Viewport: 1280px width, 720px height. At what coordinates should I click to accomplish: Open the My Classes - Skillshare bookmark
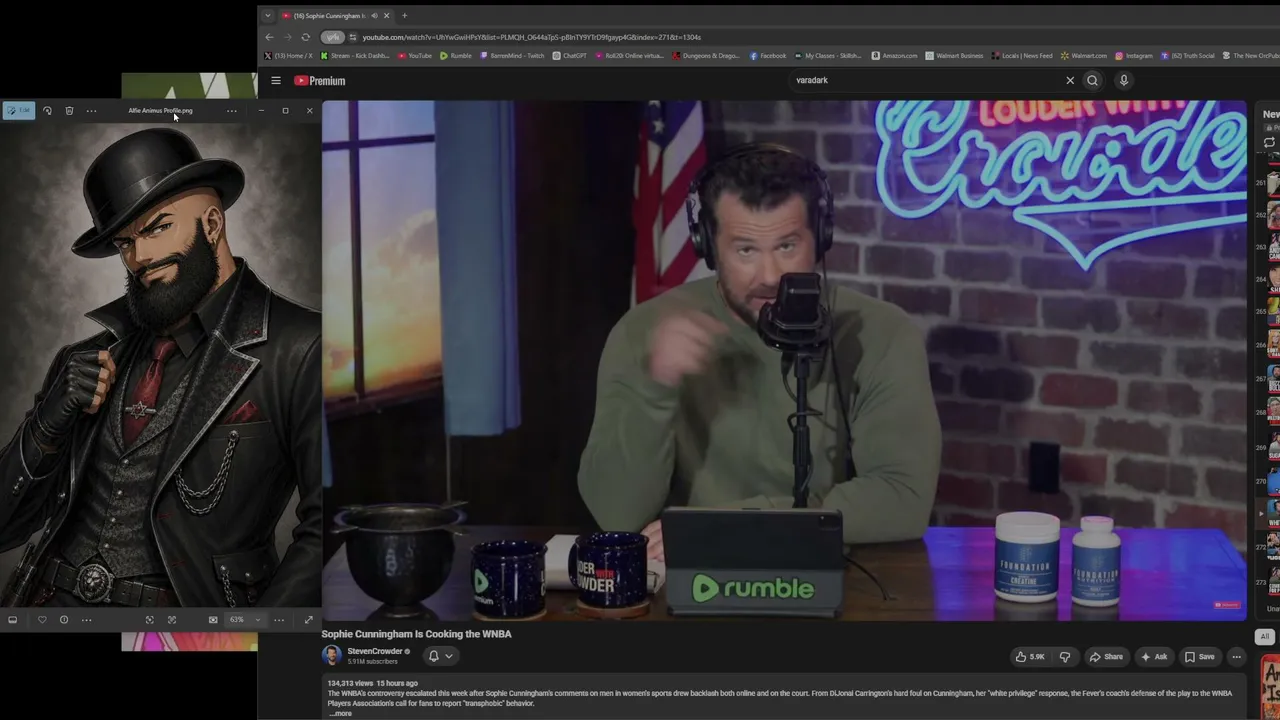tap(828, 56)
